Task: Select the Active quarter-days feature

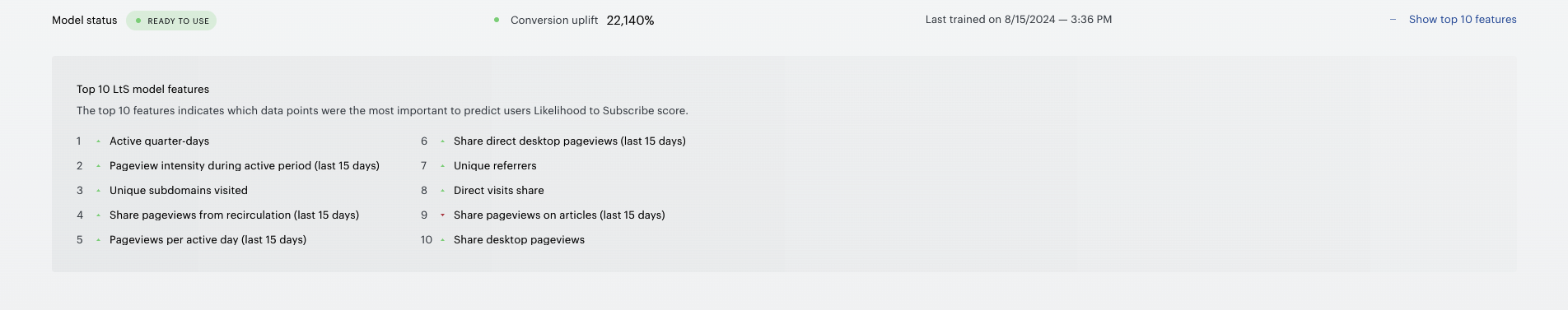Action: (x=160, y=141)
